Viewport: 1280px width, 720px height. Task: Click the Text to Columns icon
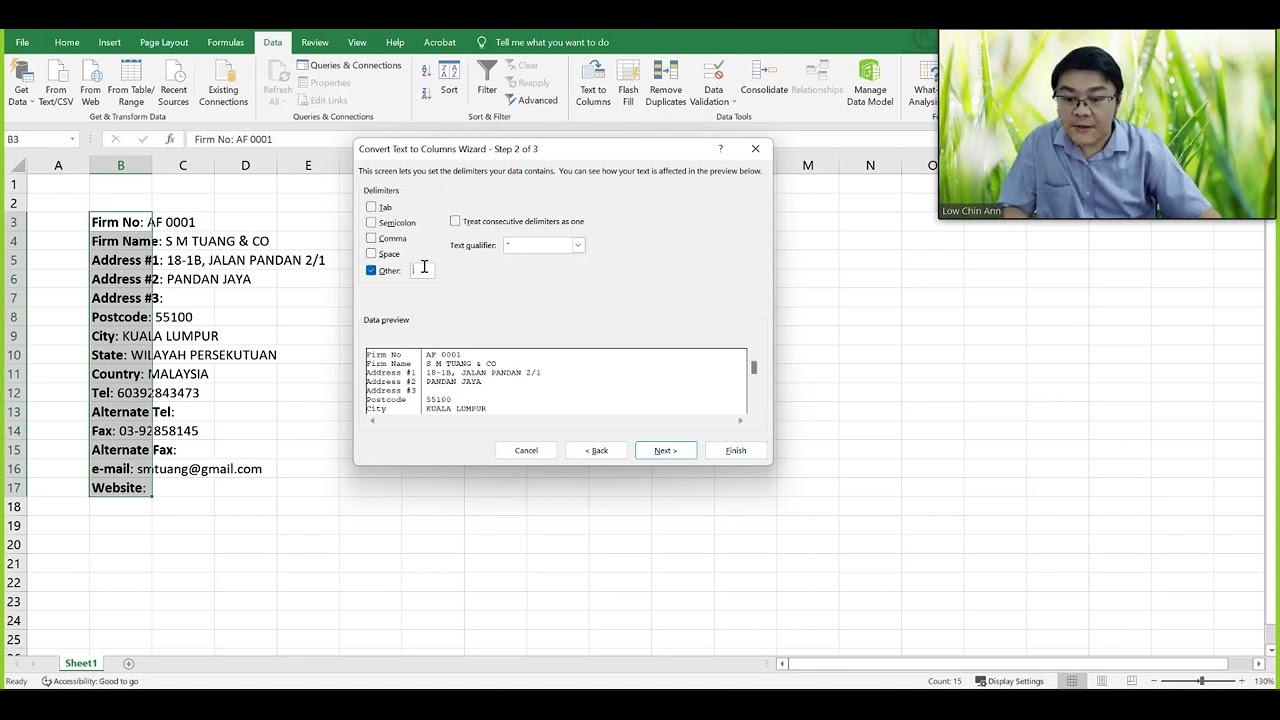[x=593, y=83]
